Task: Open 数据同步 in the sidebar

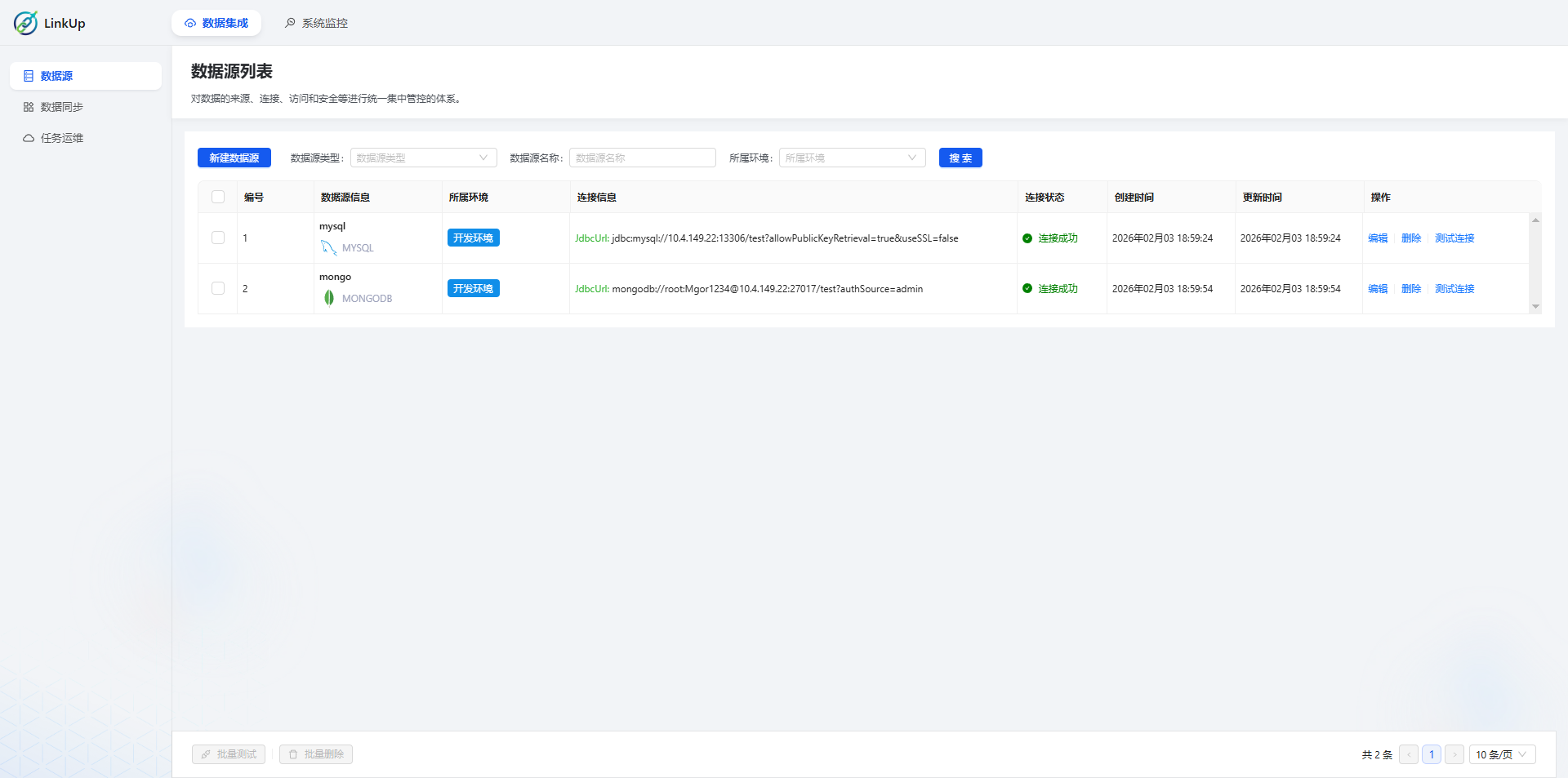Action: click(61, 107)
